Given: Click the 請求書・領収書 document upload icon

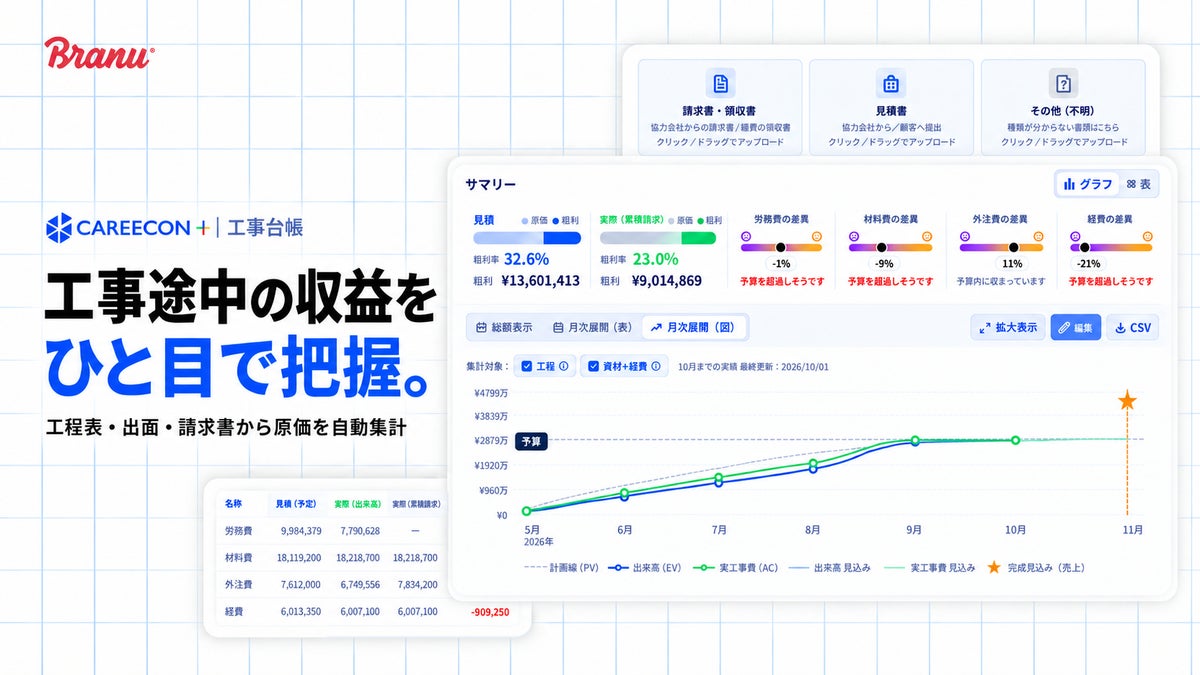Looking at the screenshot, I should tap(720, 83).
